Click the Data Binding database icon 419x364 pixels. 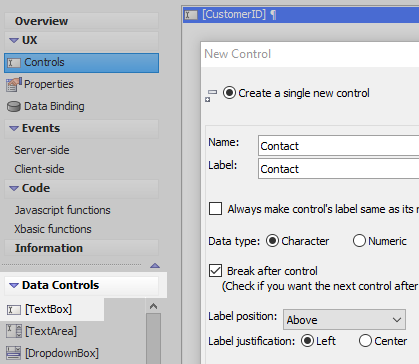pos(14,107)
